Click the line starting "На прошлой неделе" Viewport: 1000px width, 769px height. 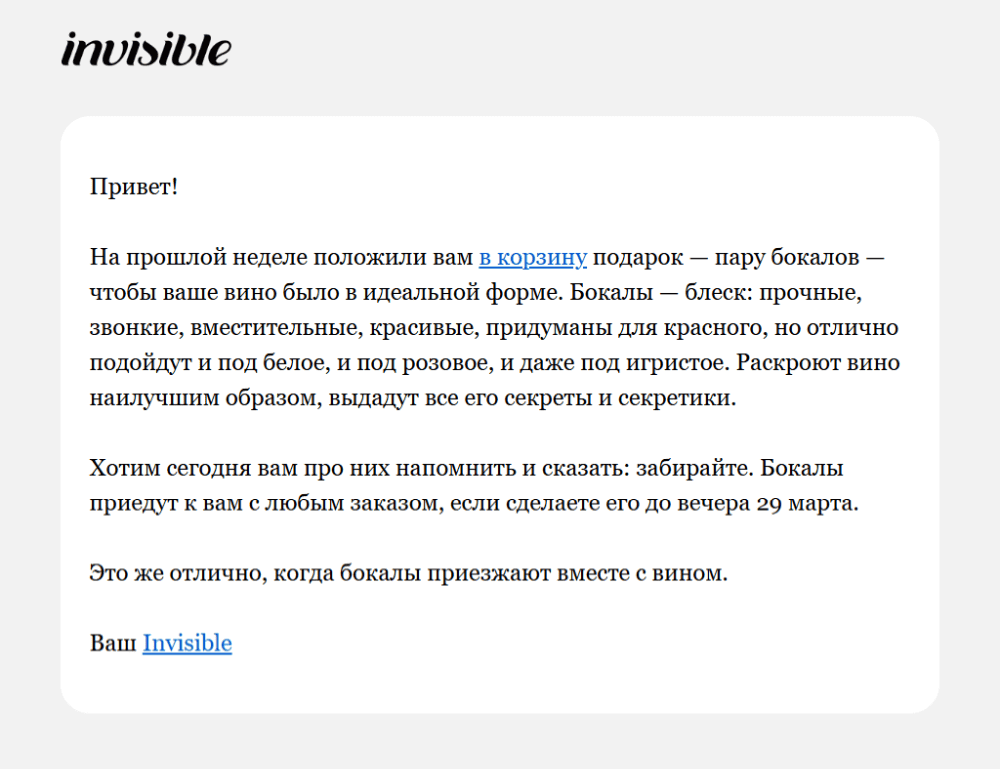click(x=487, y=257)
